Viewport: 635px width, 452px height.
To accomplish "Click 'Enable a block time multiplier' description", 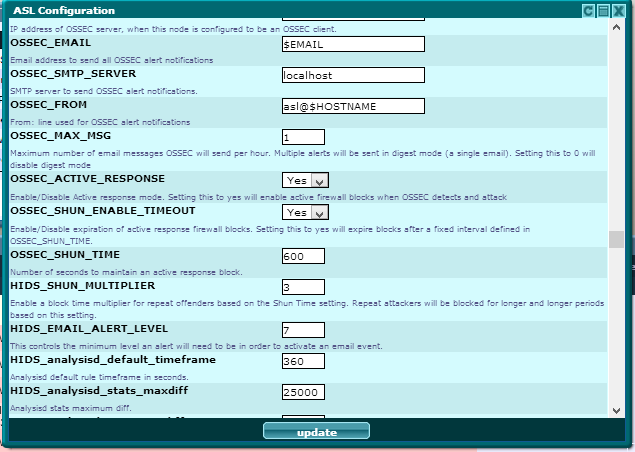I will pyautogui.click(x=307, y=309).
